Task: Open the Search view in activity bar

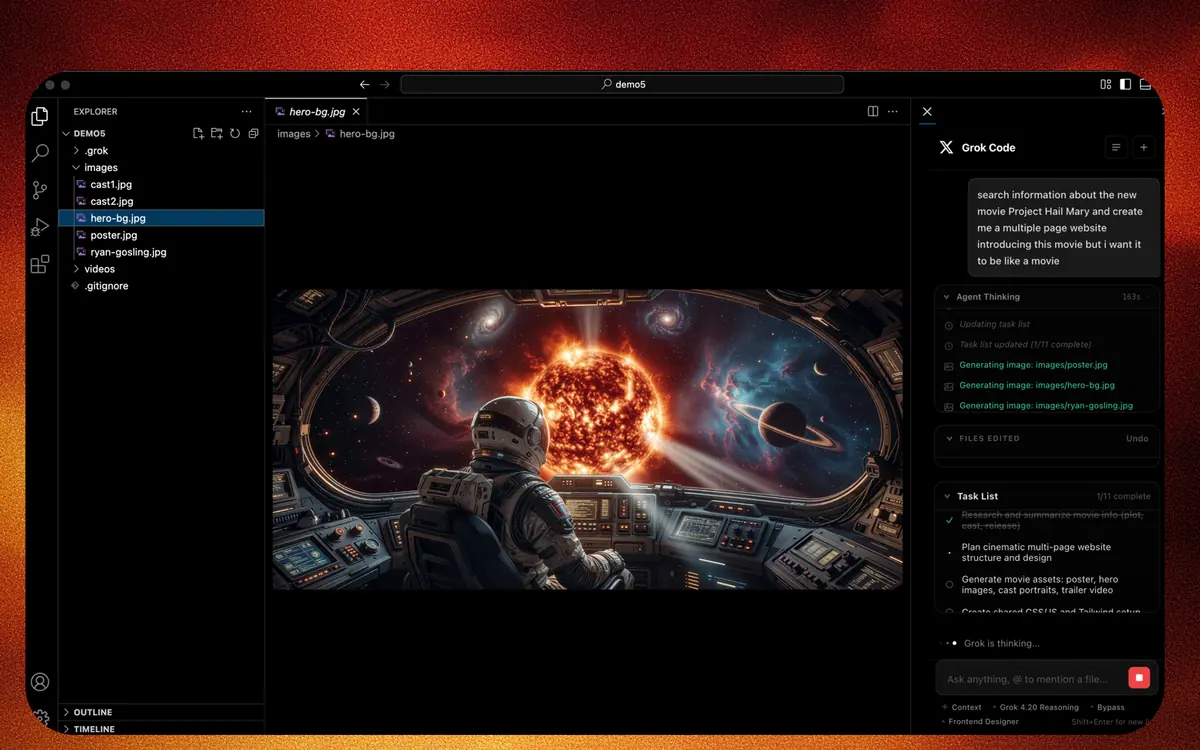Action: pyautogui.click(x=40, y=153)
